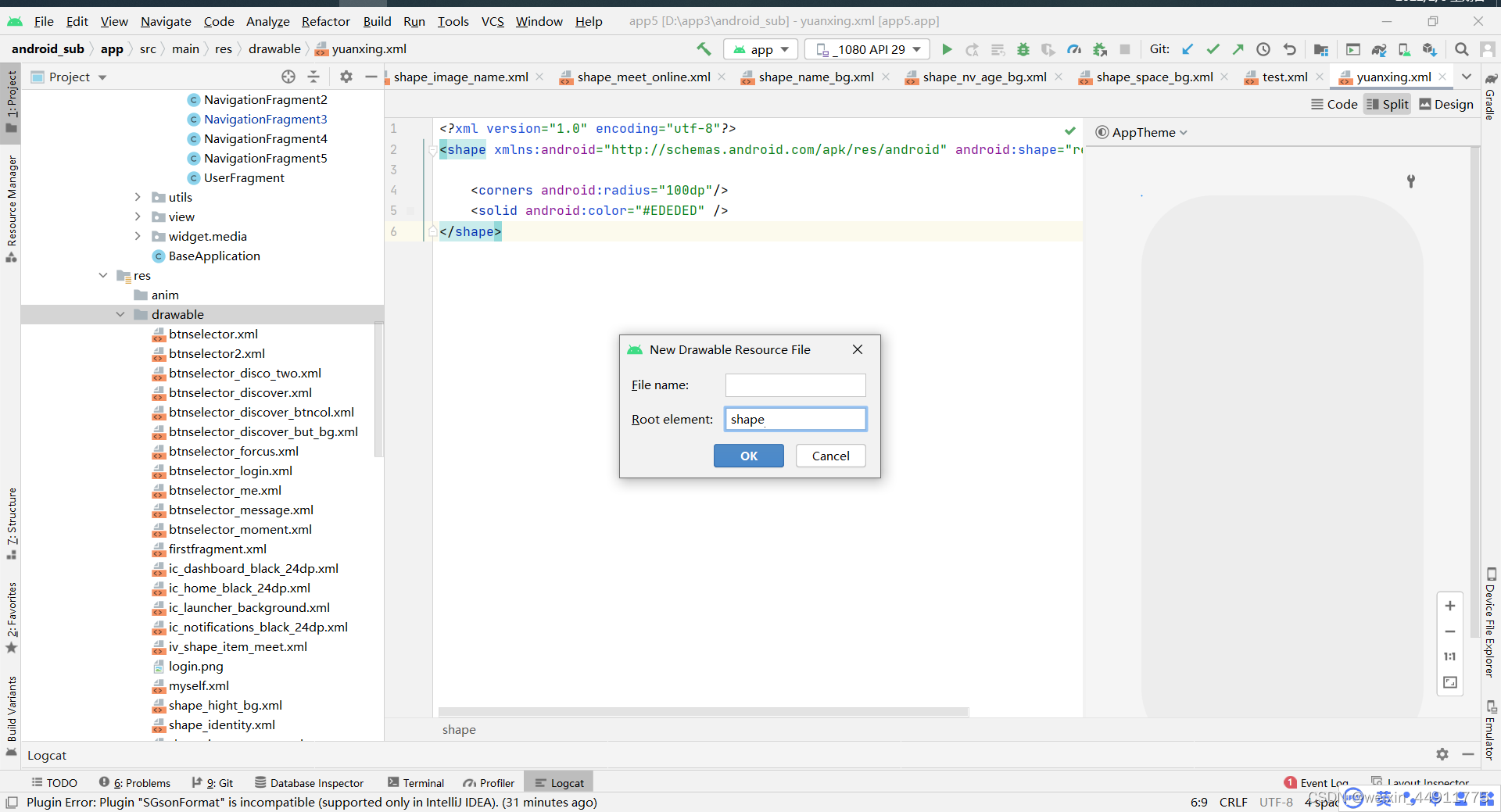Open the 6: Problems tool window
This screenshot has height=812, width=1501.
[x=135, y=782]
